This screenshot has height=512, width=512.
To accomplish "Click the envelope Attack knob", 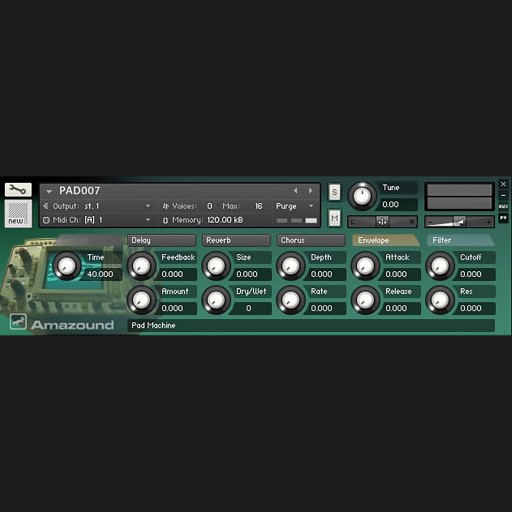I will tap(366, 266).
